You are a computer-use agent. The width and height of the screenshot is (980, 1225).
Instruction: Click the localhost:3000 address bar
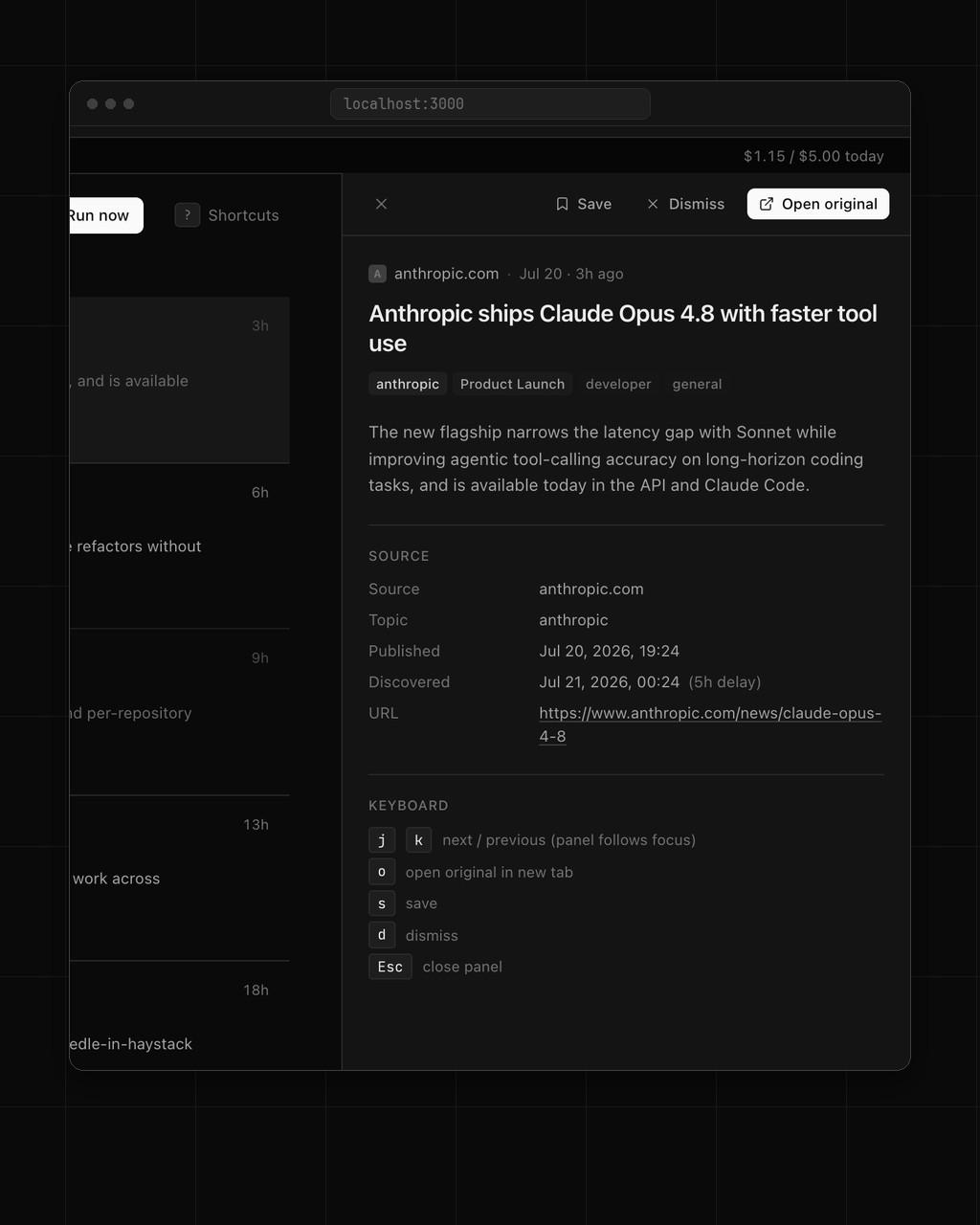pyautogui.click(x=490, y=104)
